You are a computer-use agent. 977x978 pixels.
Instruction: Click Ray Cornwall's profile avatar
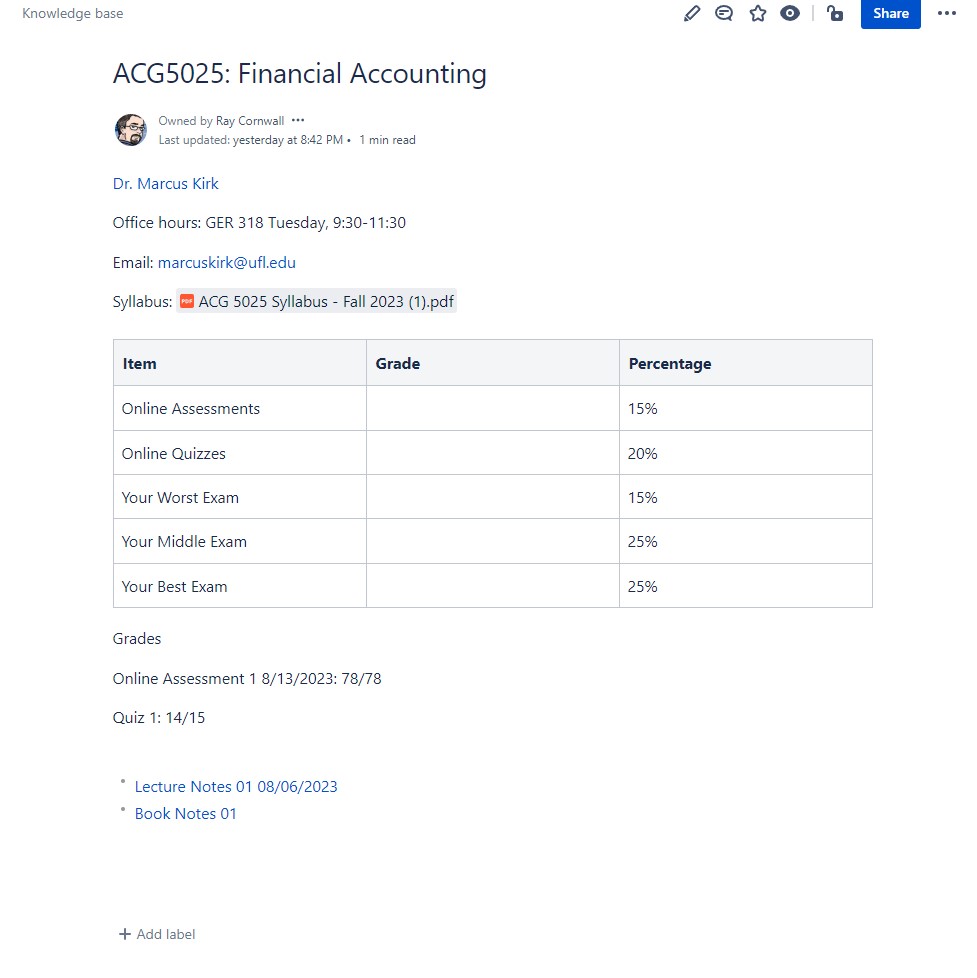click(130, 130)
